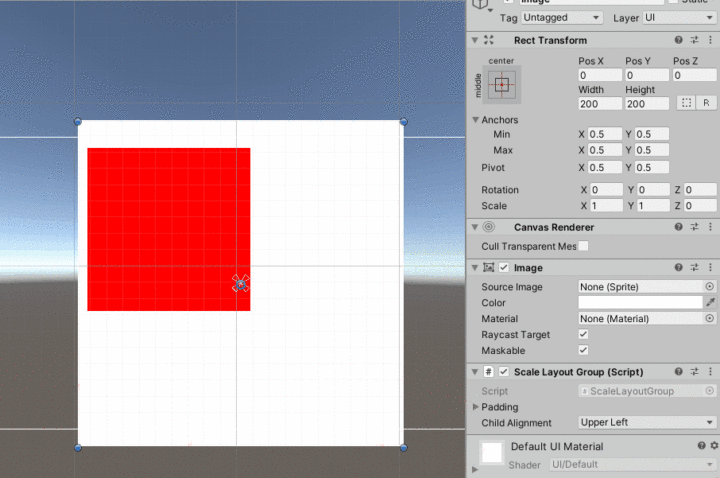This screenshot has height=478, width=720.
Task: Click Pivot X field
Action: 605,168
